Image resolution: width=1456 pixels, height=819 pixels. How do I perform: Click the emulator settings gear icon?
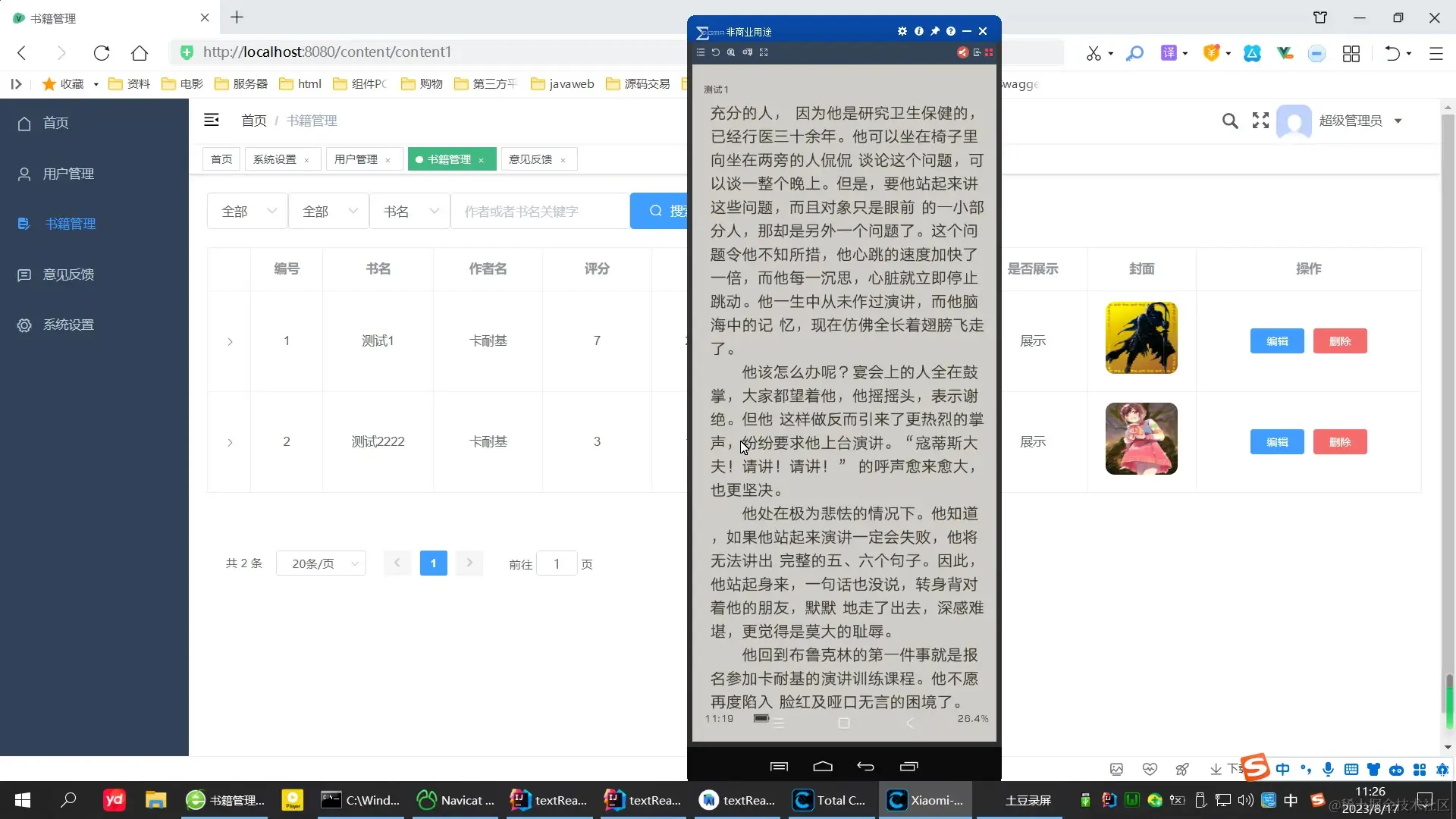coord(902,31)
